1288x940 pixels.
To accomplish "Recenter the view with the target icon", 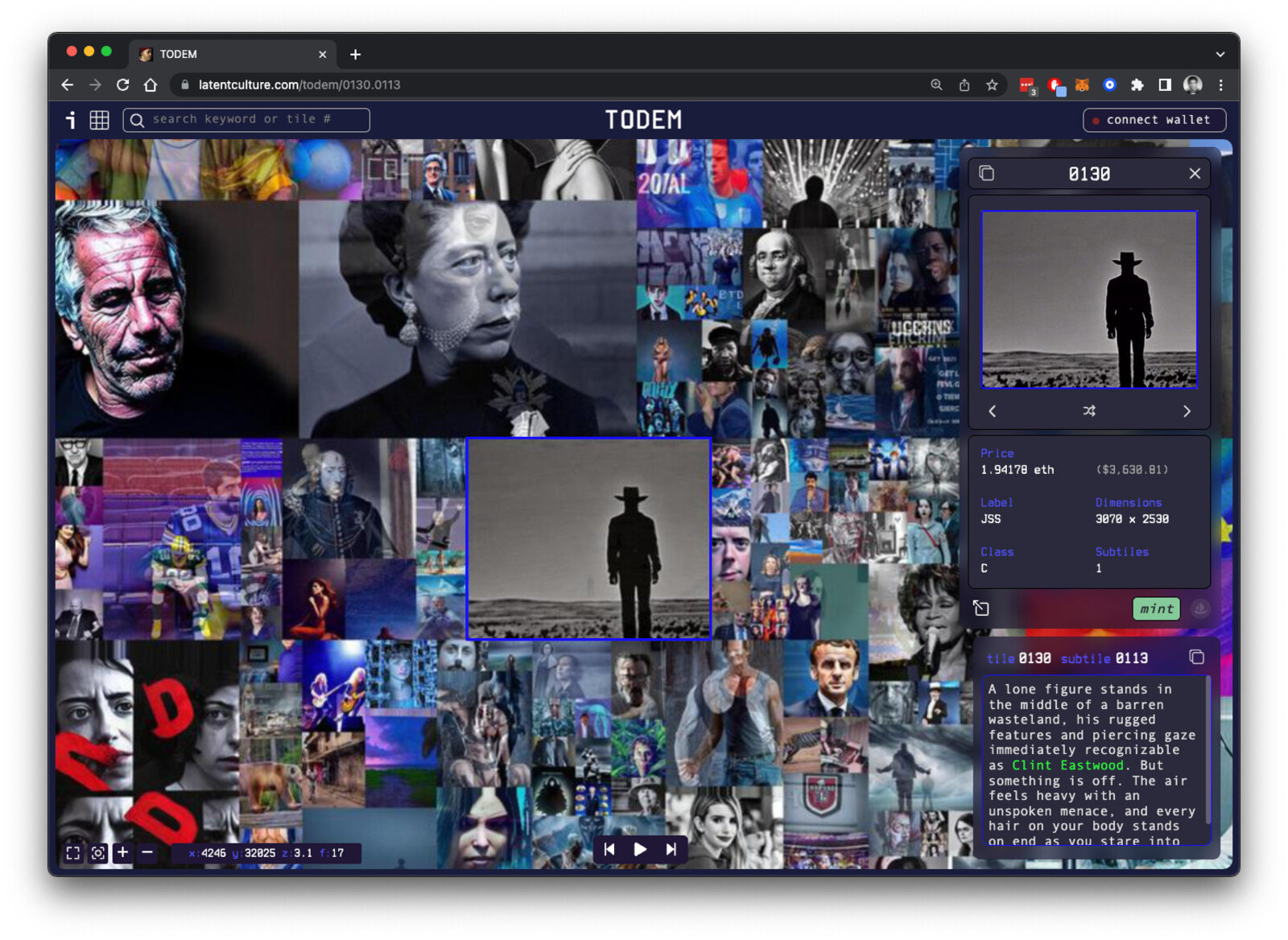I will 97,852.
